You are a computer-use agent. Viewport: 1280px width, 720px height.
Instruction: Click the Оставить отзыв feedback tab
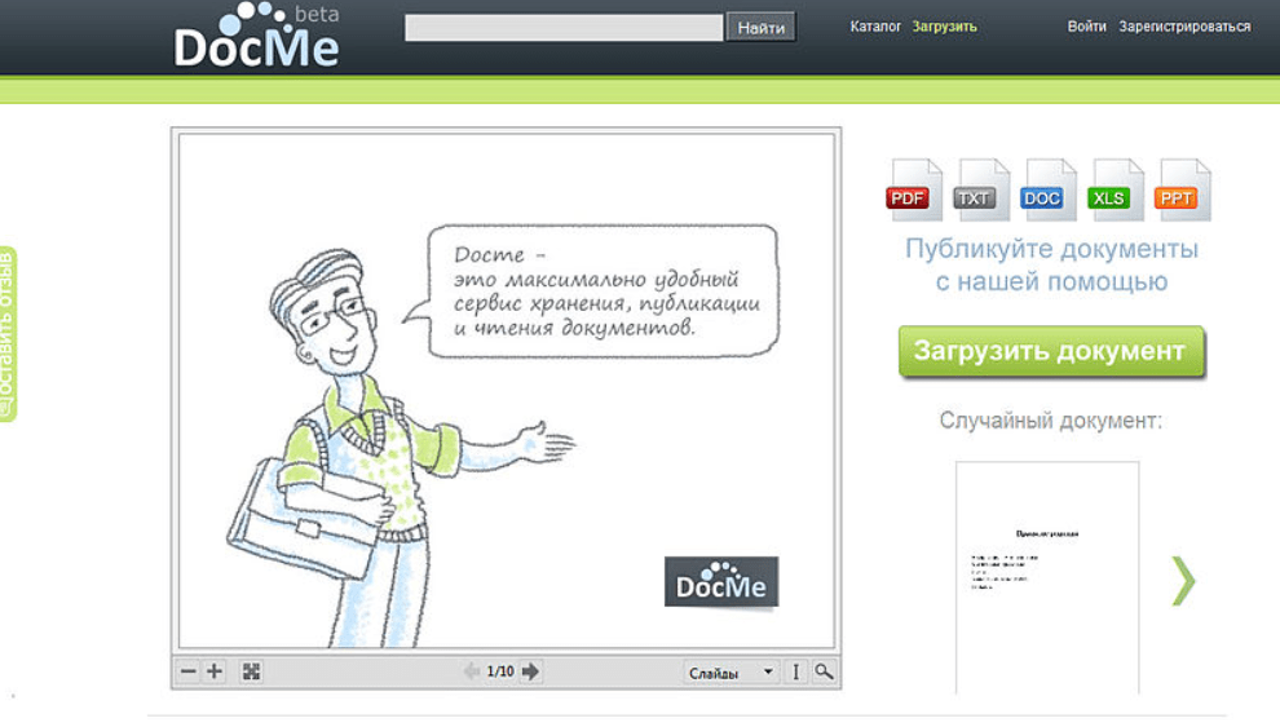click(x=8, y=334)
